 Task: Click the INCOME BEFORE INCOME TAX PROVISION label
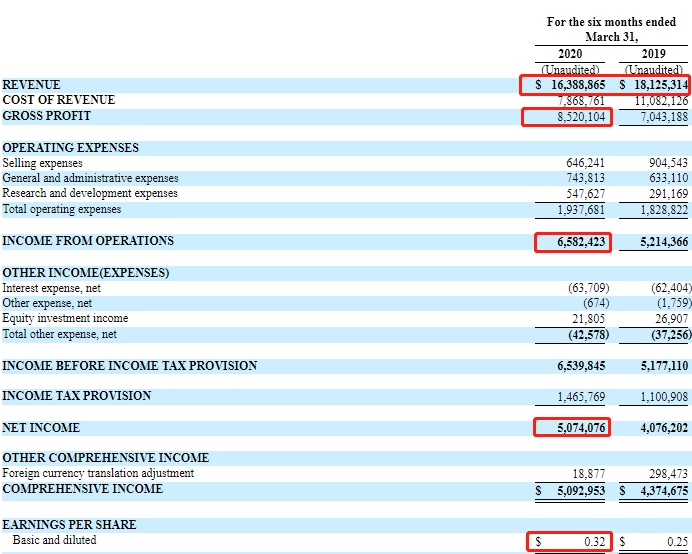coord(129,366)
